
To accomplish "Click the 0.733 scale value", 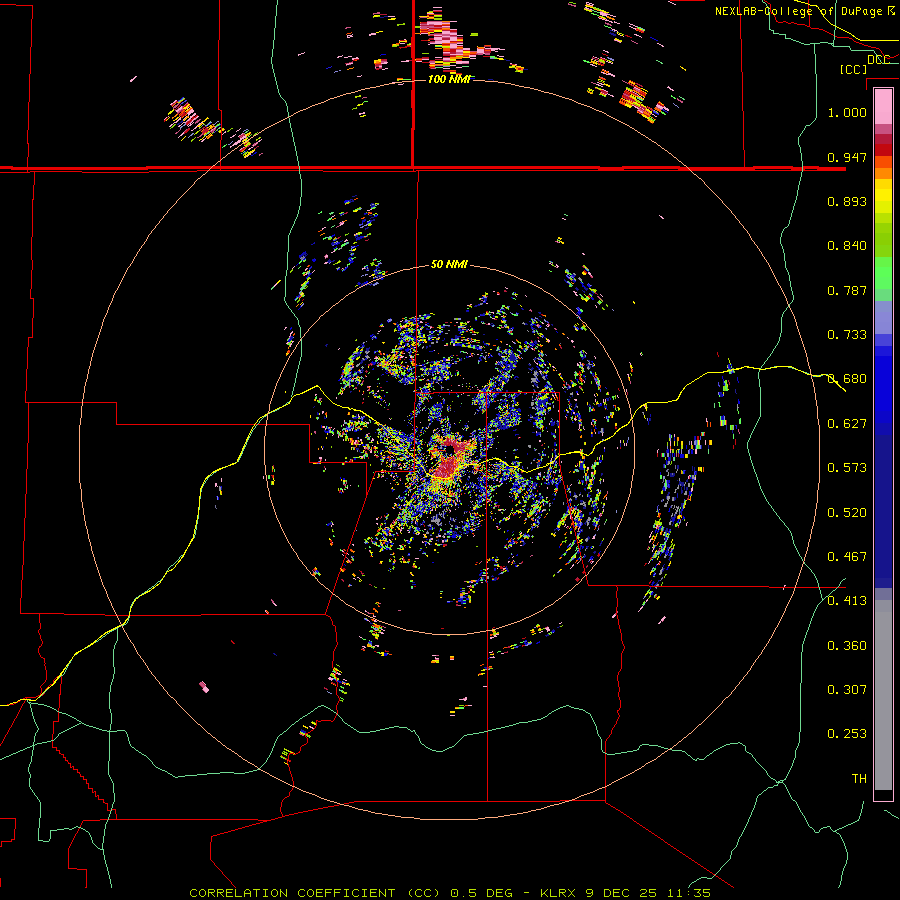I will pyautogui.click(x=847, y=335).
